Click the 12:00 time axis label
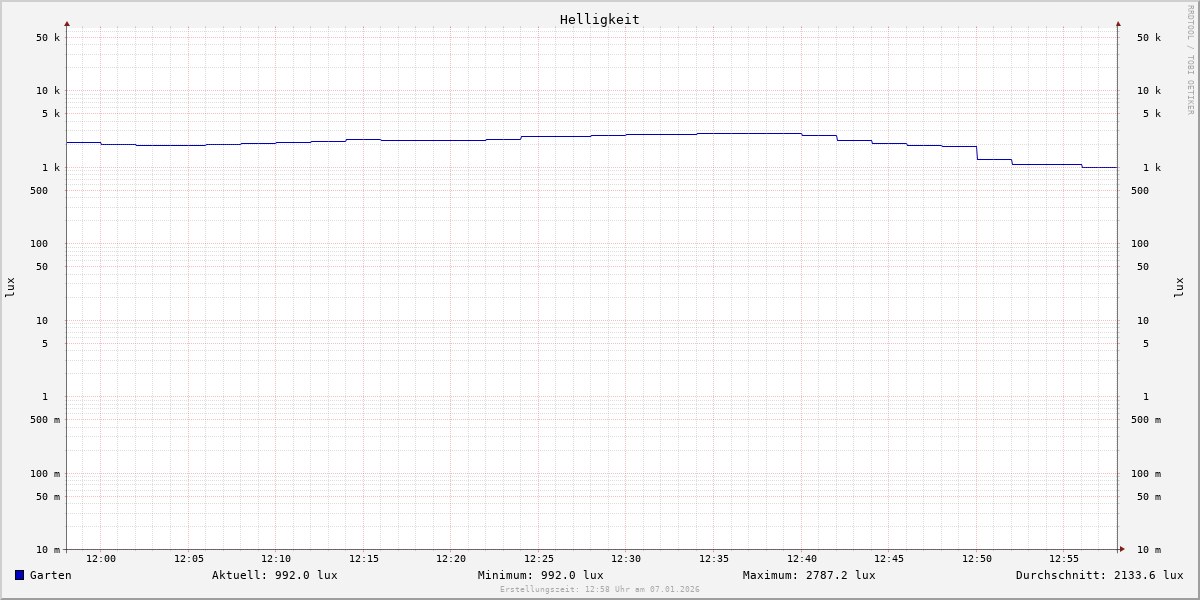1200x600 pixels. point(101,559)
